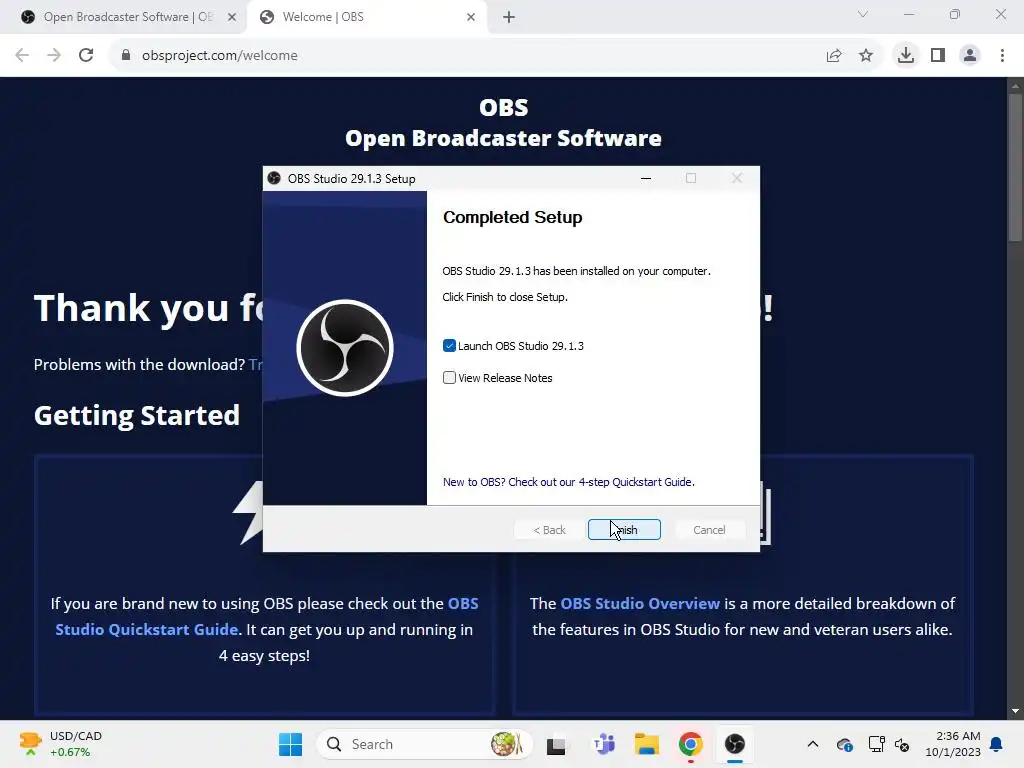Click the Finish button in Setup

tap(624, 530)
